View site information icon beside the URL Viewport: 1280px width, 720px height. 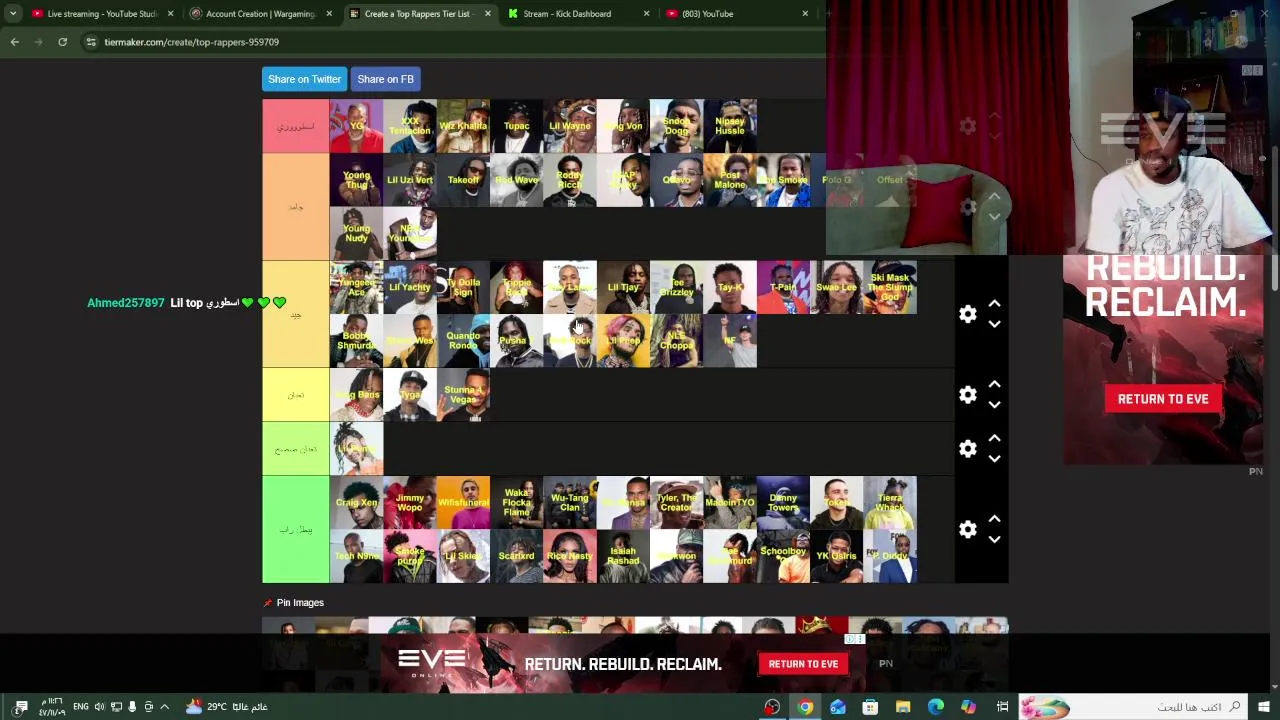tap(91, 42)
